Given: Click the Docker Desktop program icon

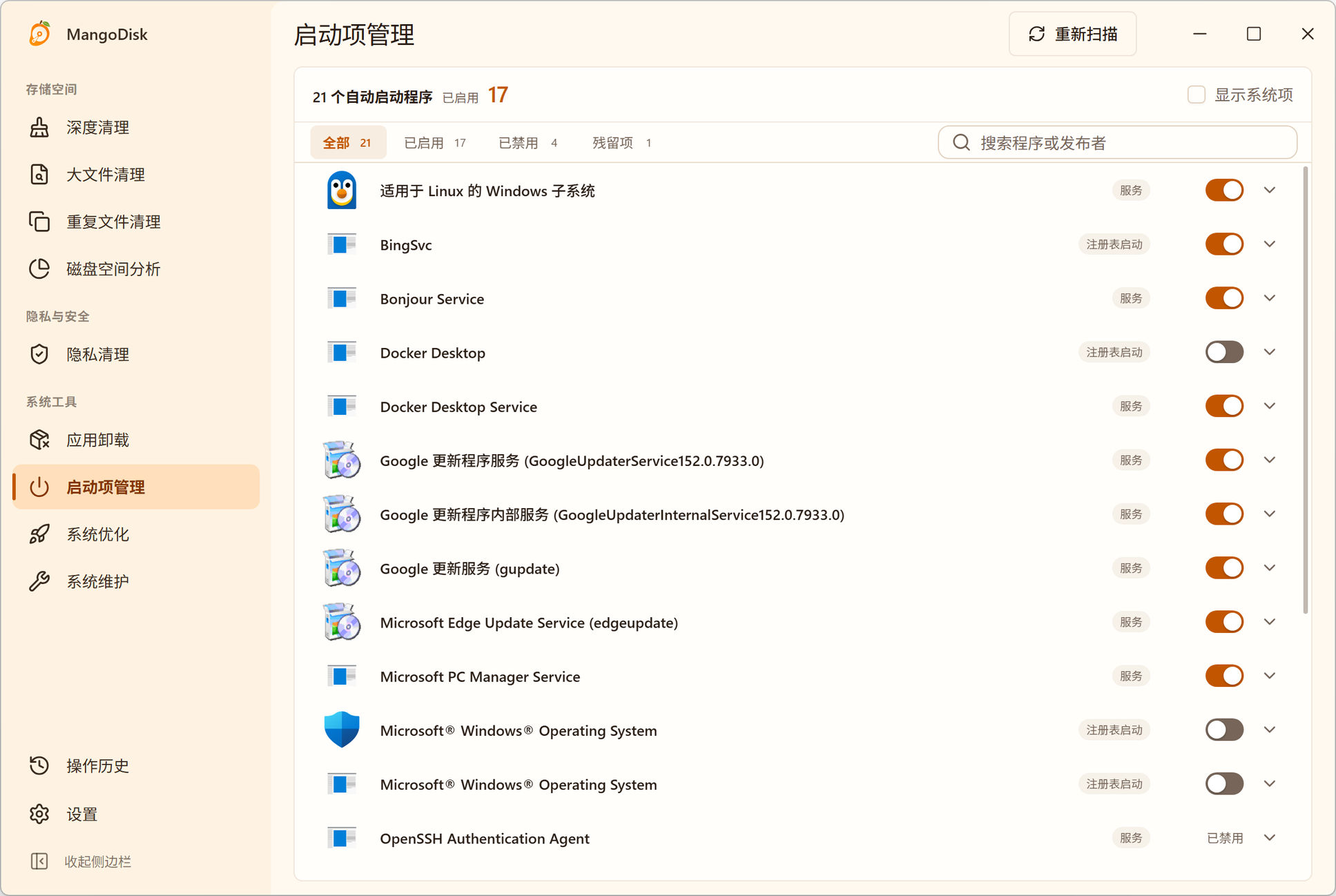Looking at the screenshot, I should (342, 351).
